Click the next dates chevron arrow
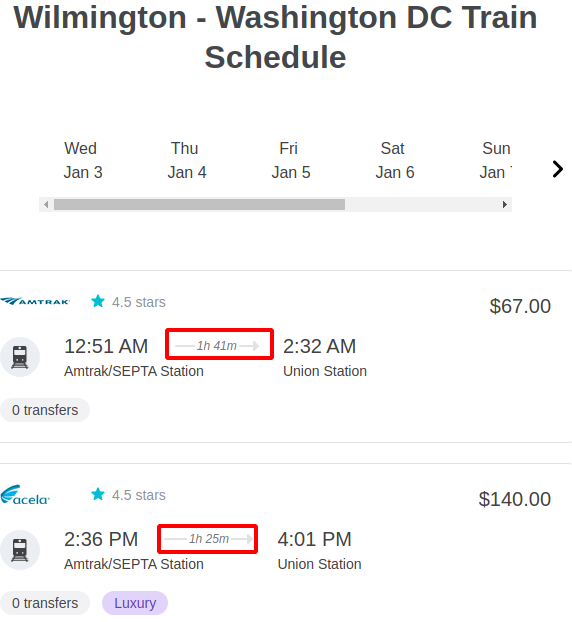This screenshot has width=572, height=622. coord(558,169)
